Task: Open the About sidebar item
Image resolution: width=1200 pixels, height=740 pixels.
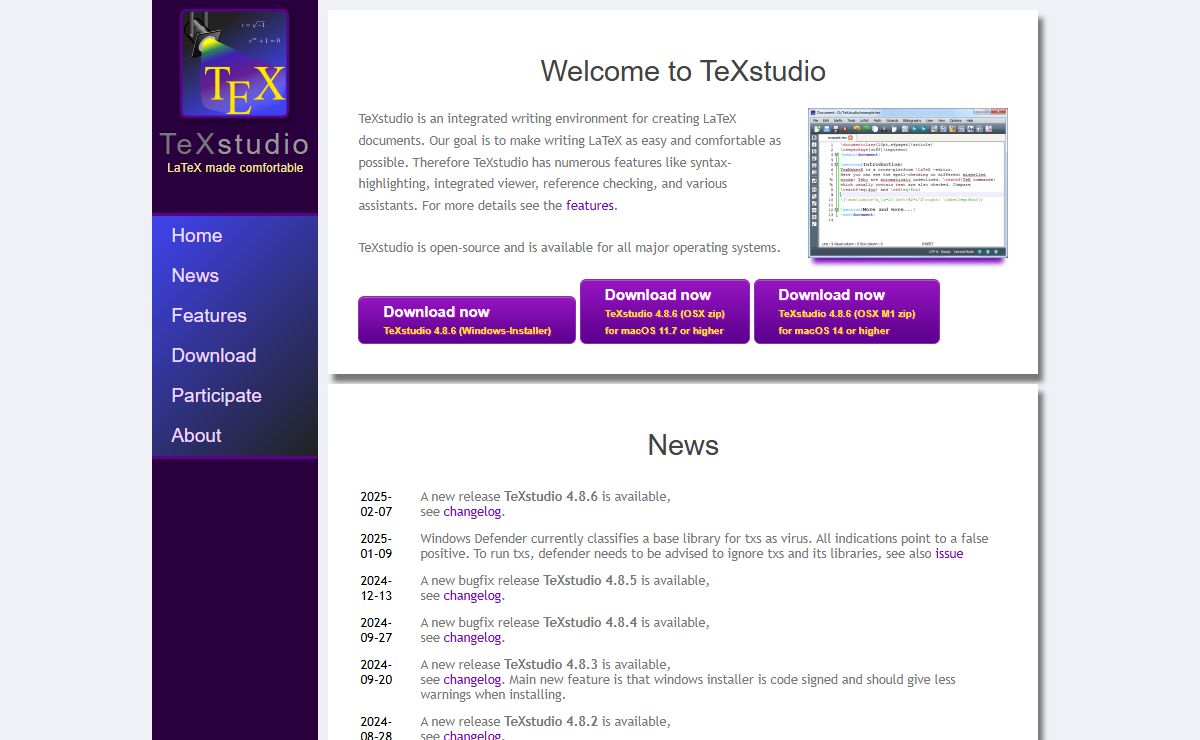Action: pyautogui.click(x=196, y=436)
